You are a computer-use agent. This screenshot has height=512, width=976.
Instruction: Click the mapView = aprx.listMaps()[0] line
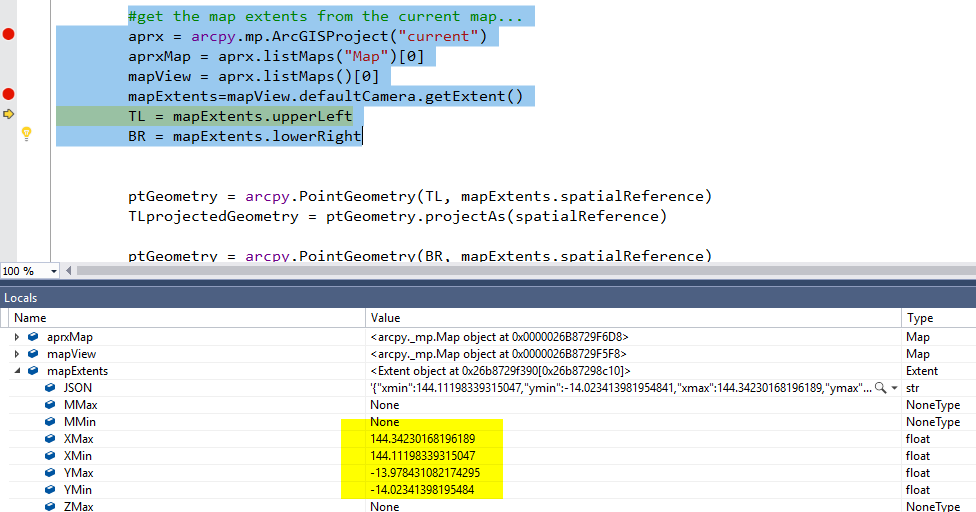point(253,77)
